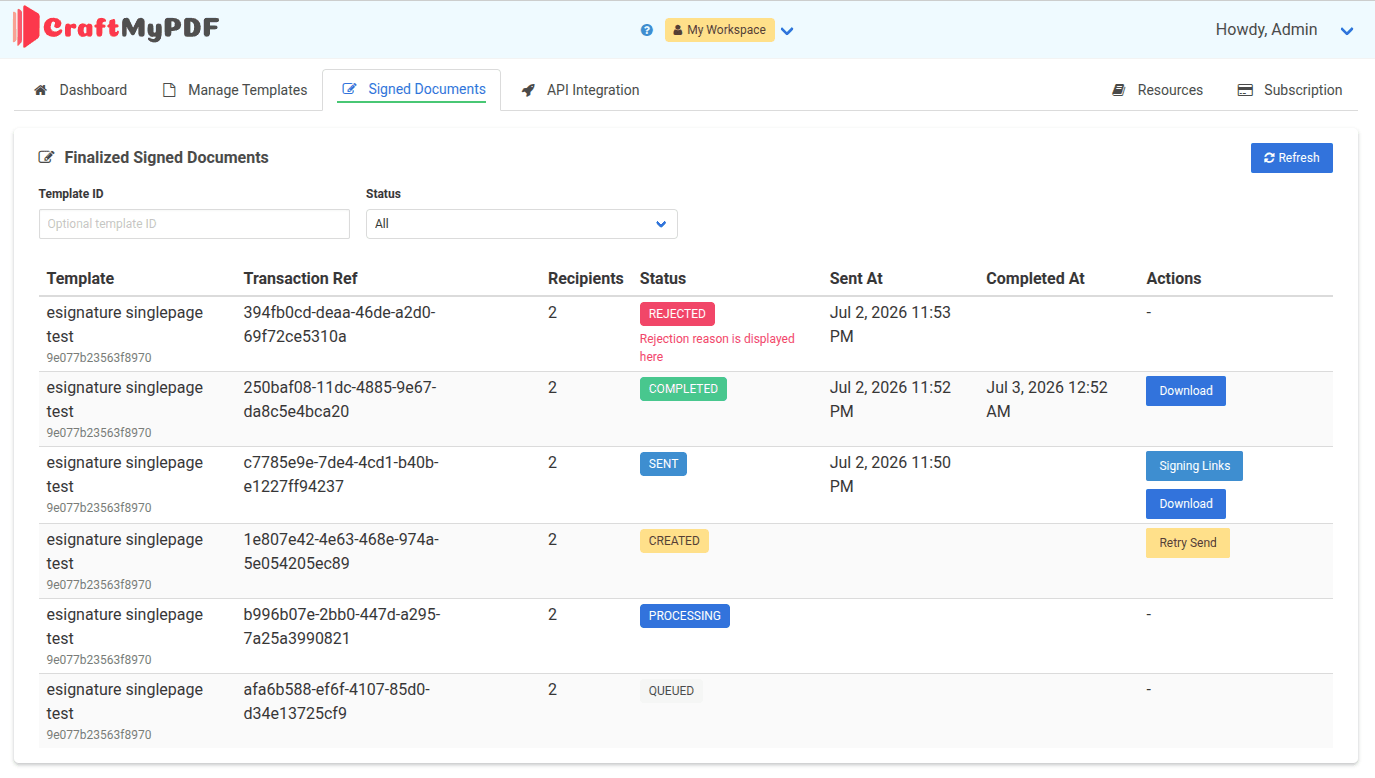Click the CraftMyPDF logo
Image resolution: width=1375 pixels, height=778 pixels.
coord(115,27)
